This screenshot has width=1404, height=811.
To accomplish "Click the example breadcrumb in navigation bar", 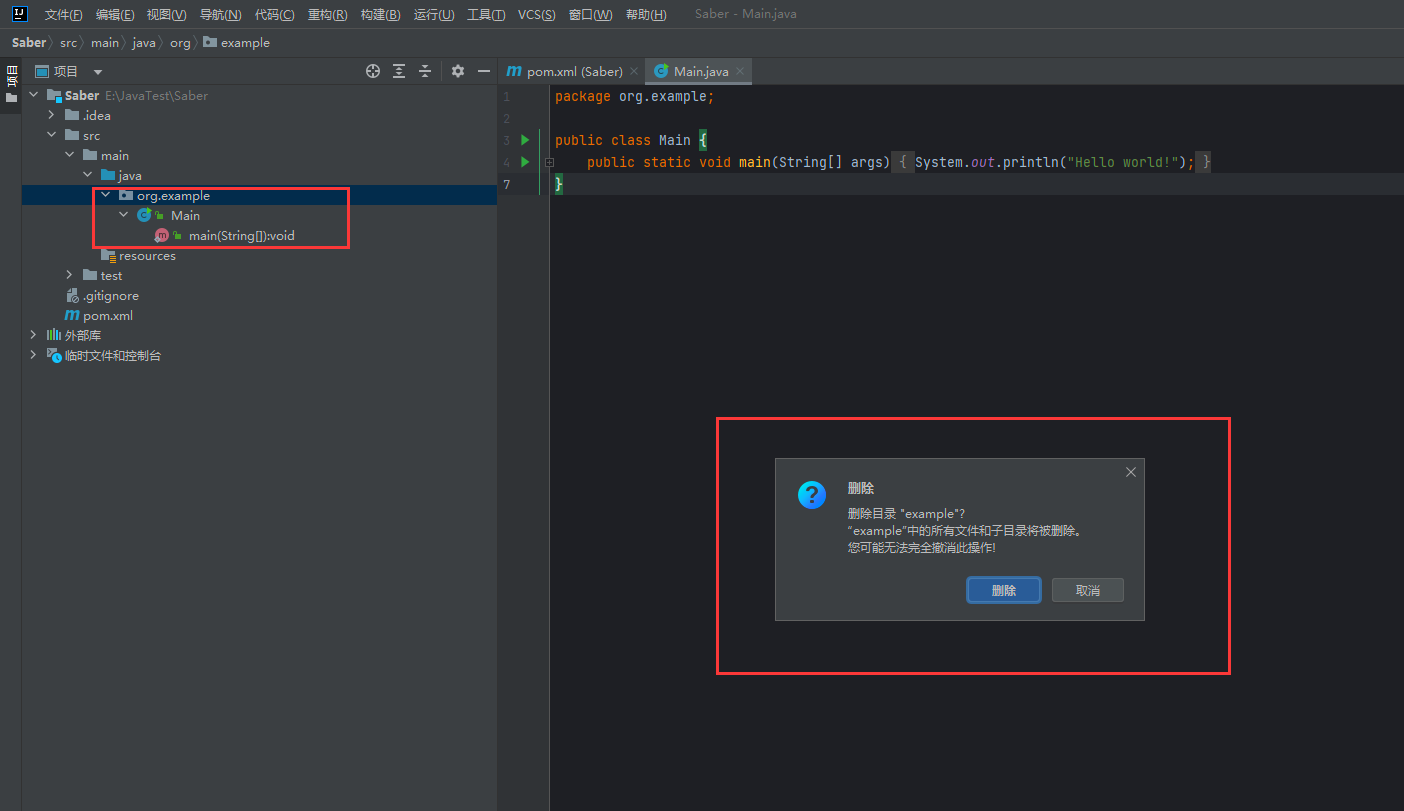I will [x=245, y=43].
